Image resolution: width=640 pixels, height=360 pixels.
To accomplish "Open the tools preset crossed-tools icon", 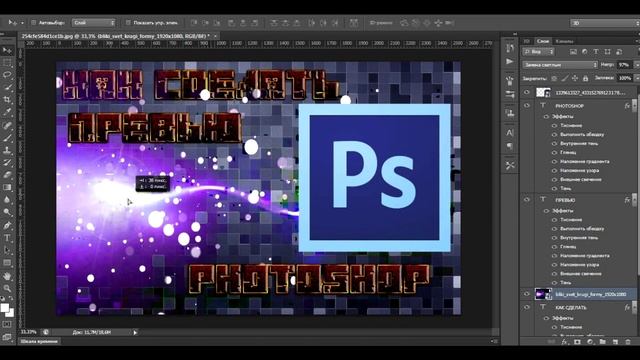I will coord(510,165).
